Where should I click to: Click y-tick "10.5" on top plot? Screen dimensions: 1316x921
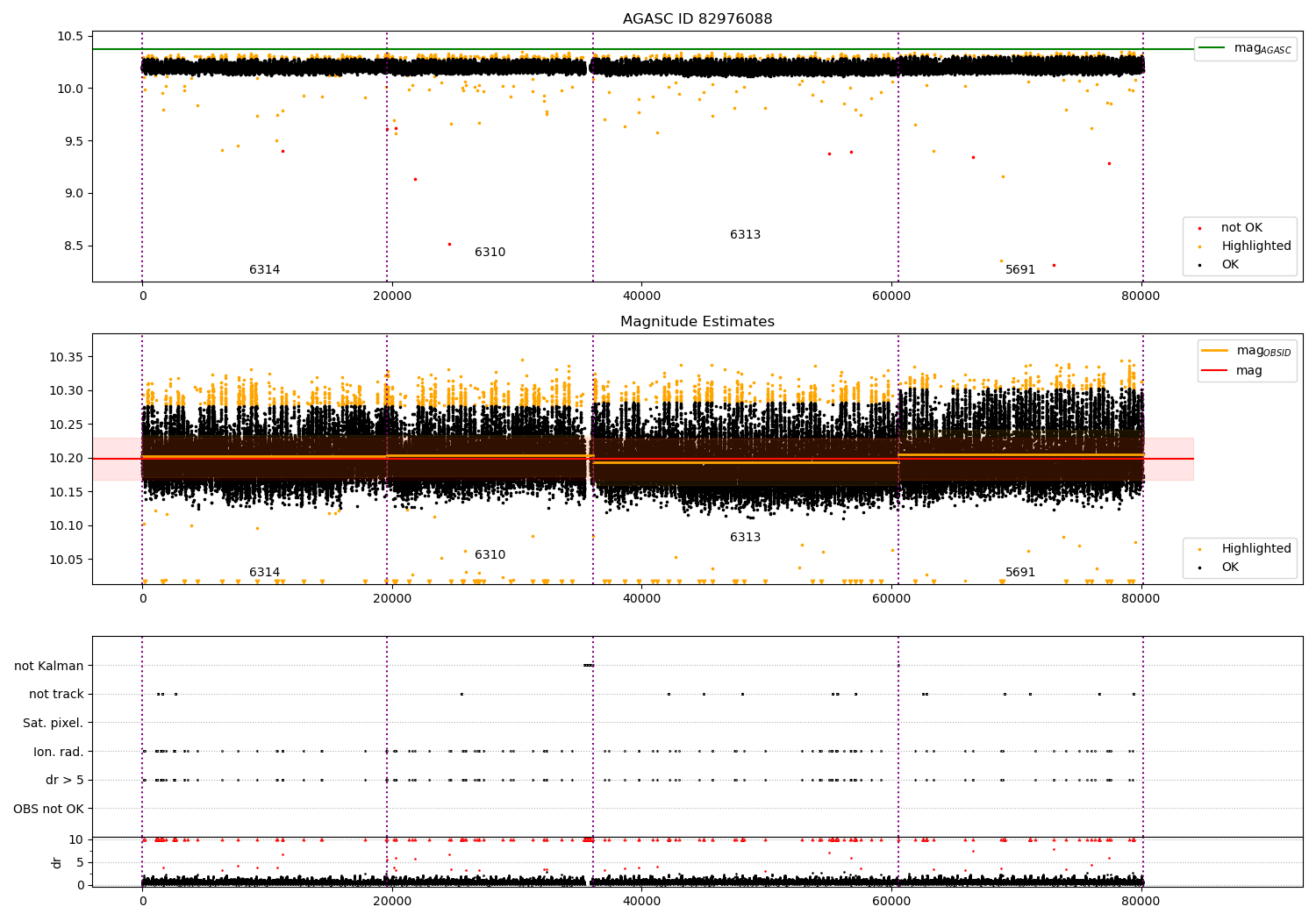click(70, 37)
